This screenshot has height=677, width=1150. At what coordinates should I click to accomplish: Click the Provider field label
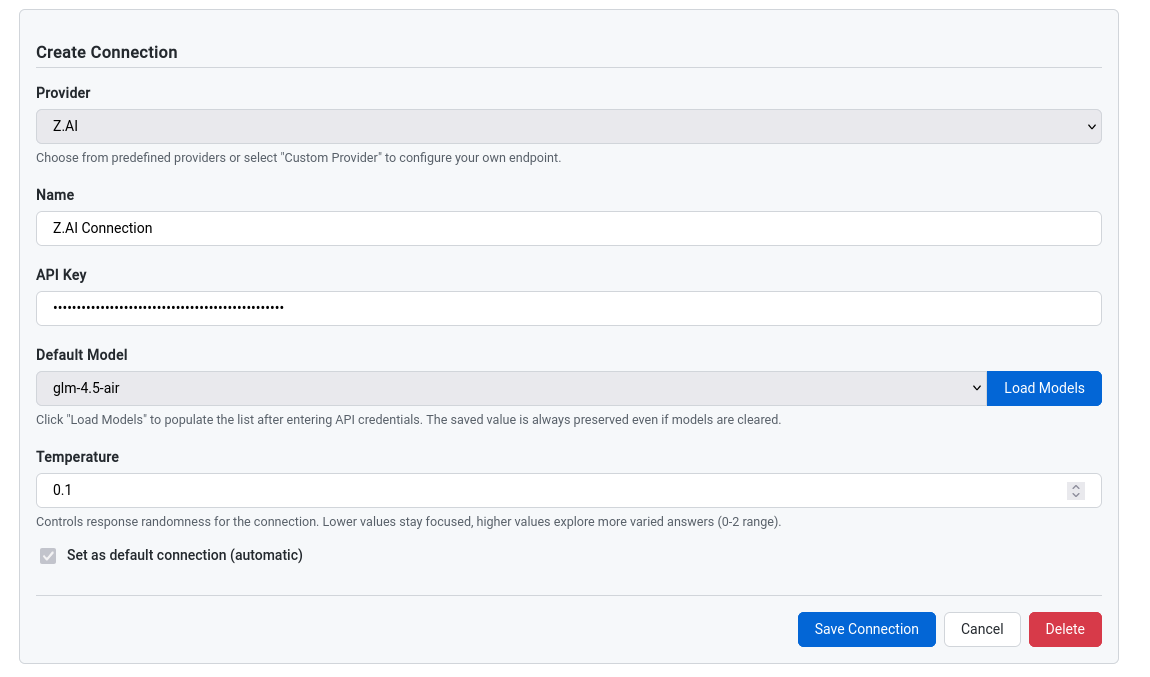(x=63, y=93)
